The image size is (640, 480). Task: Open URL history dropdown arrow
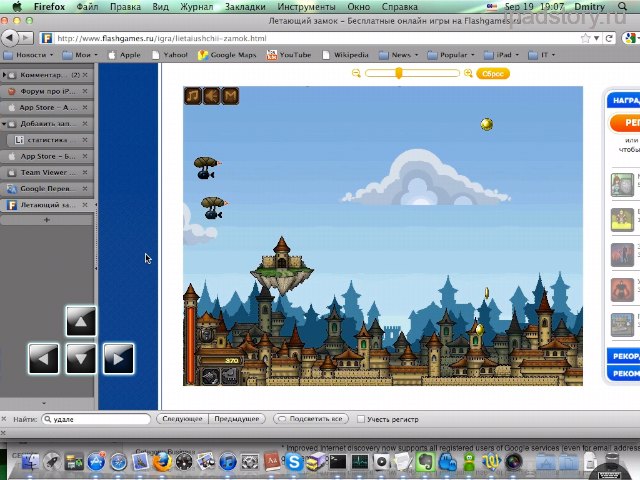pyautogui.click(x=596, y=38)
